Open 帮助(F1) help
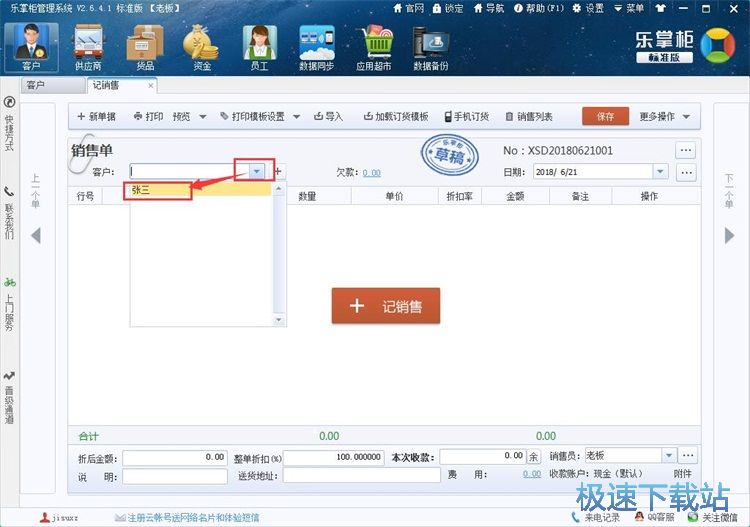Screen dimensions: 750x527 click(538, 8)
